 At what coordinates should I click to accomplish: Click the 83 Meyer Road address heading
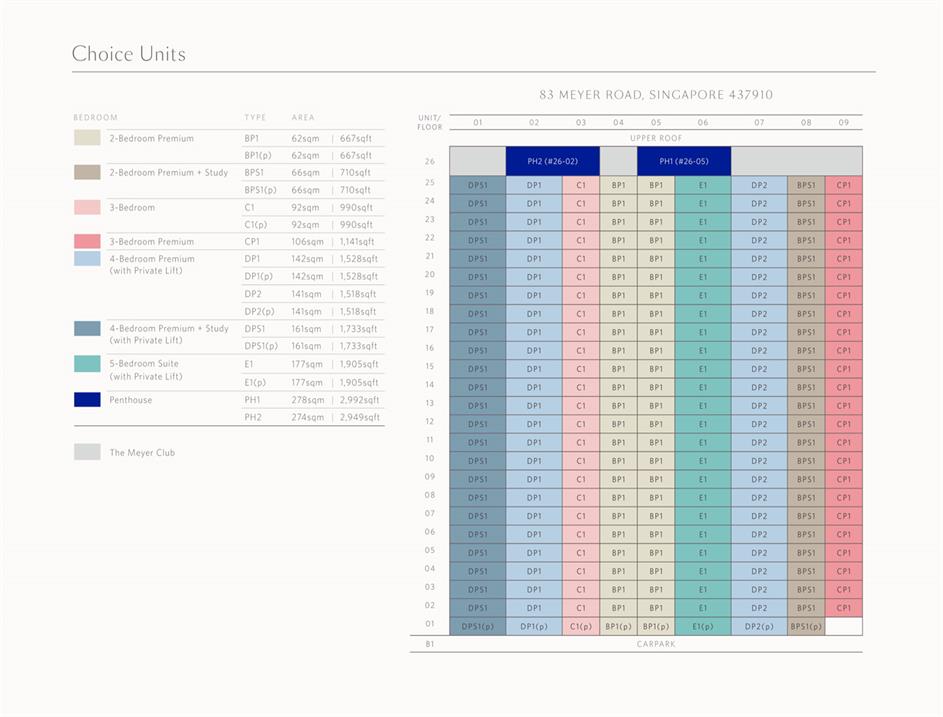[655, 95]
